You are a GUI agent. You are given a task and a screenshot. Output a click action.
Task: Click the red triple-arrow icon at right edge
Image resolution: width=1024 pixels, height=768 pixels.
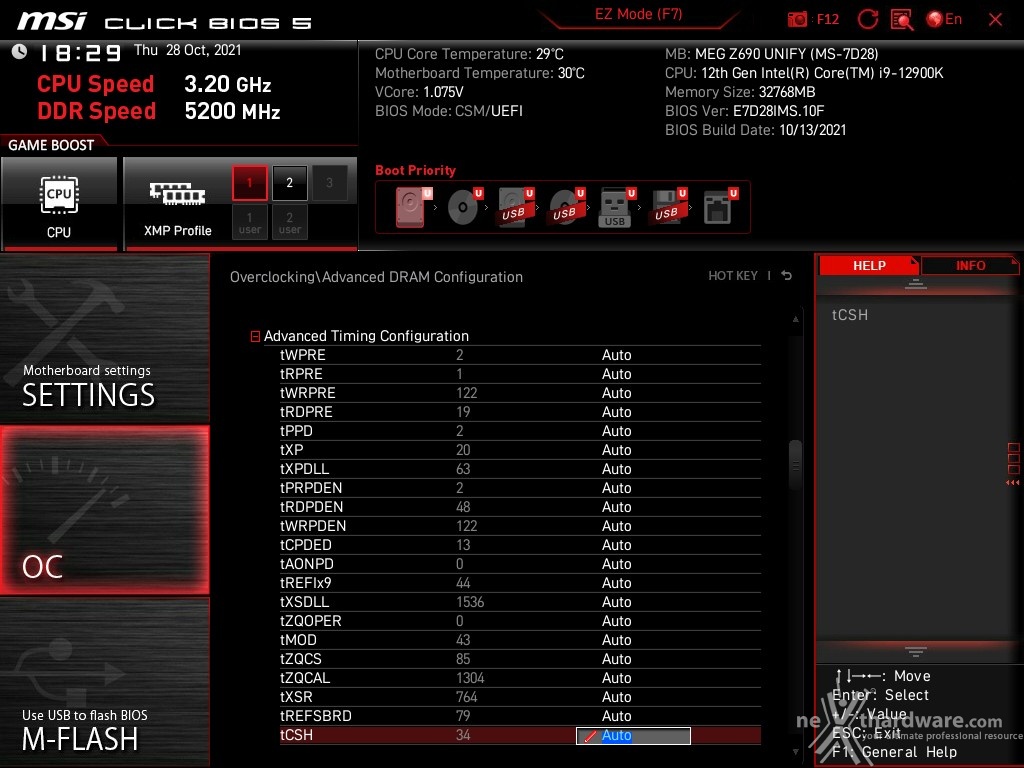click(1012, 483)
